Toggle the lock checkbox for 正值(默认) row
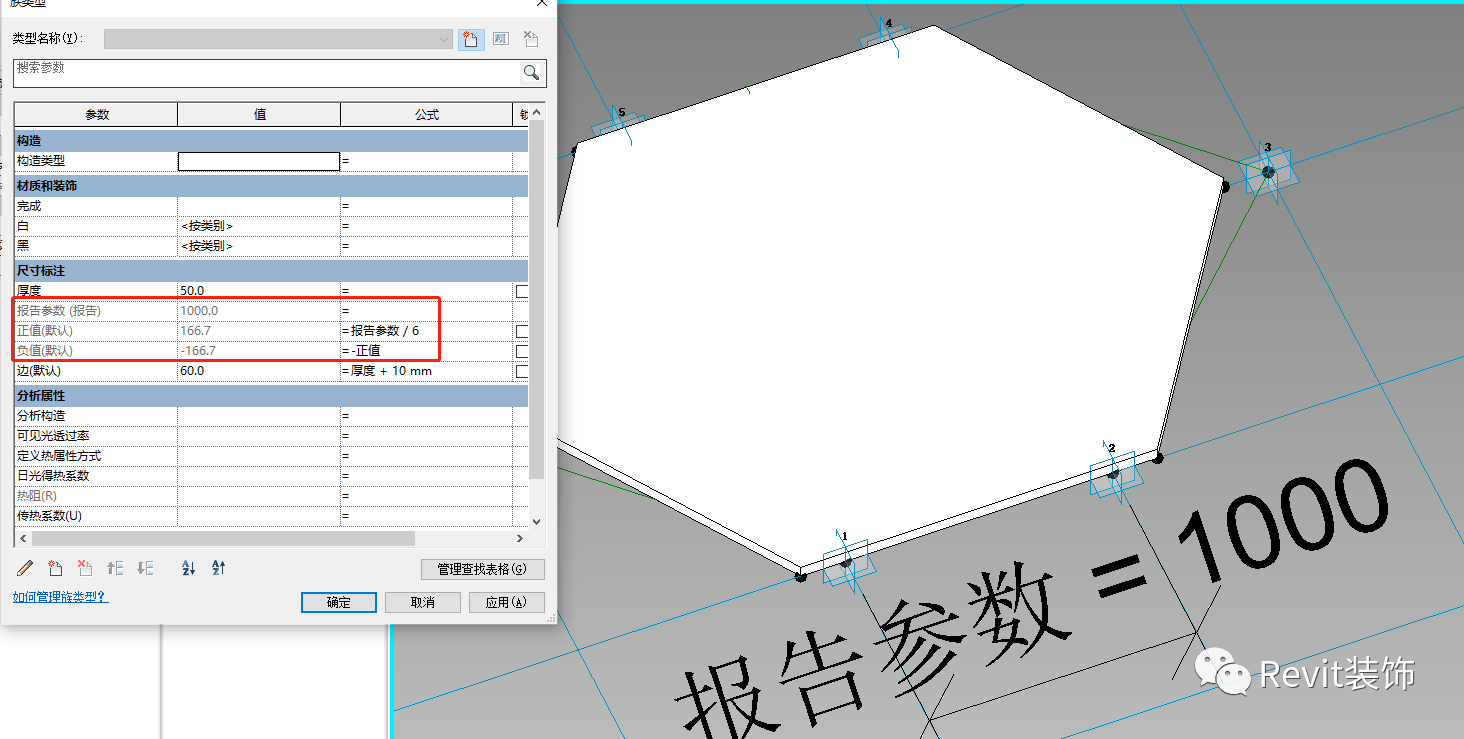The width and height of the screenshot is (1464, 739). 521,331
